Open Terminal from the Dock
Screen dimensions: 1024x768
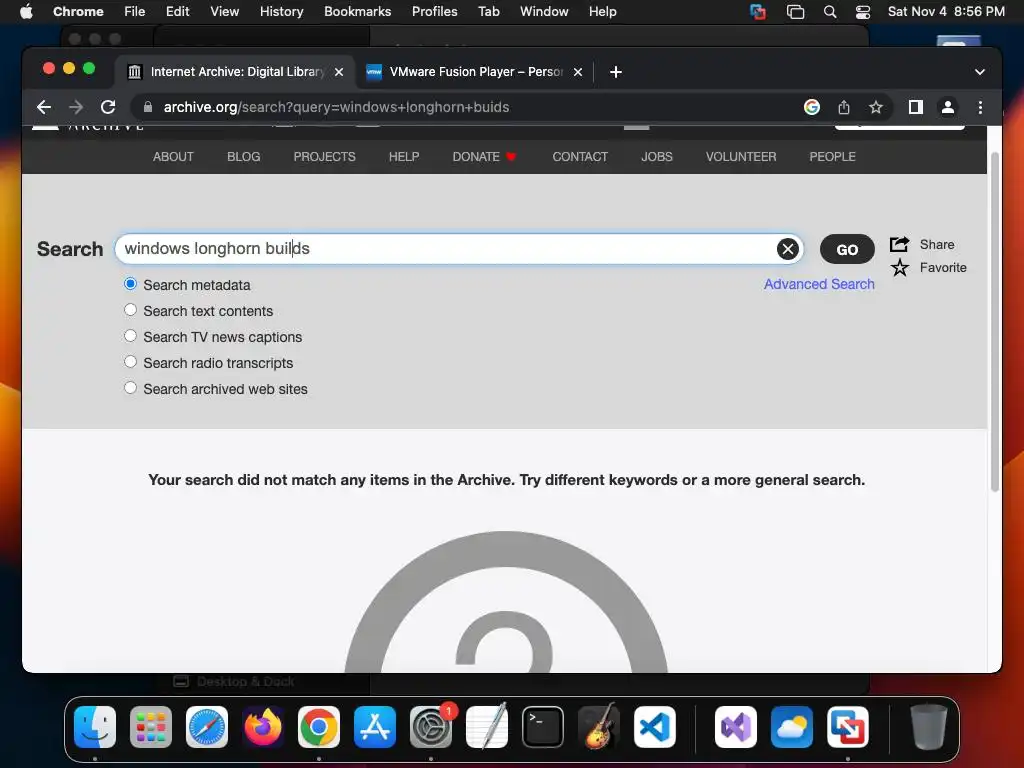(x=543, y=727)
